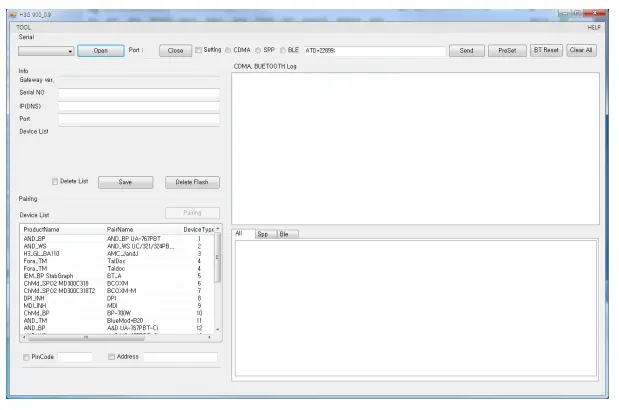Open the HELP menu
Viewport: 619px width, 410px height.
(594, 27)
